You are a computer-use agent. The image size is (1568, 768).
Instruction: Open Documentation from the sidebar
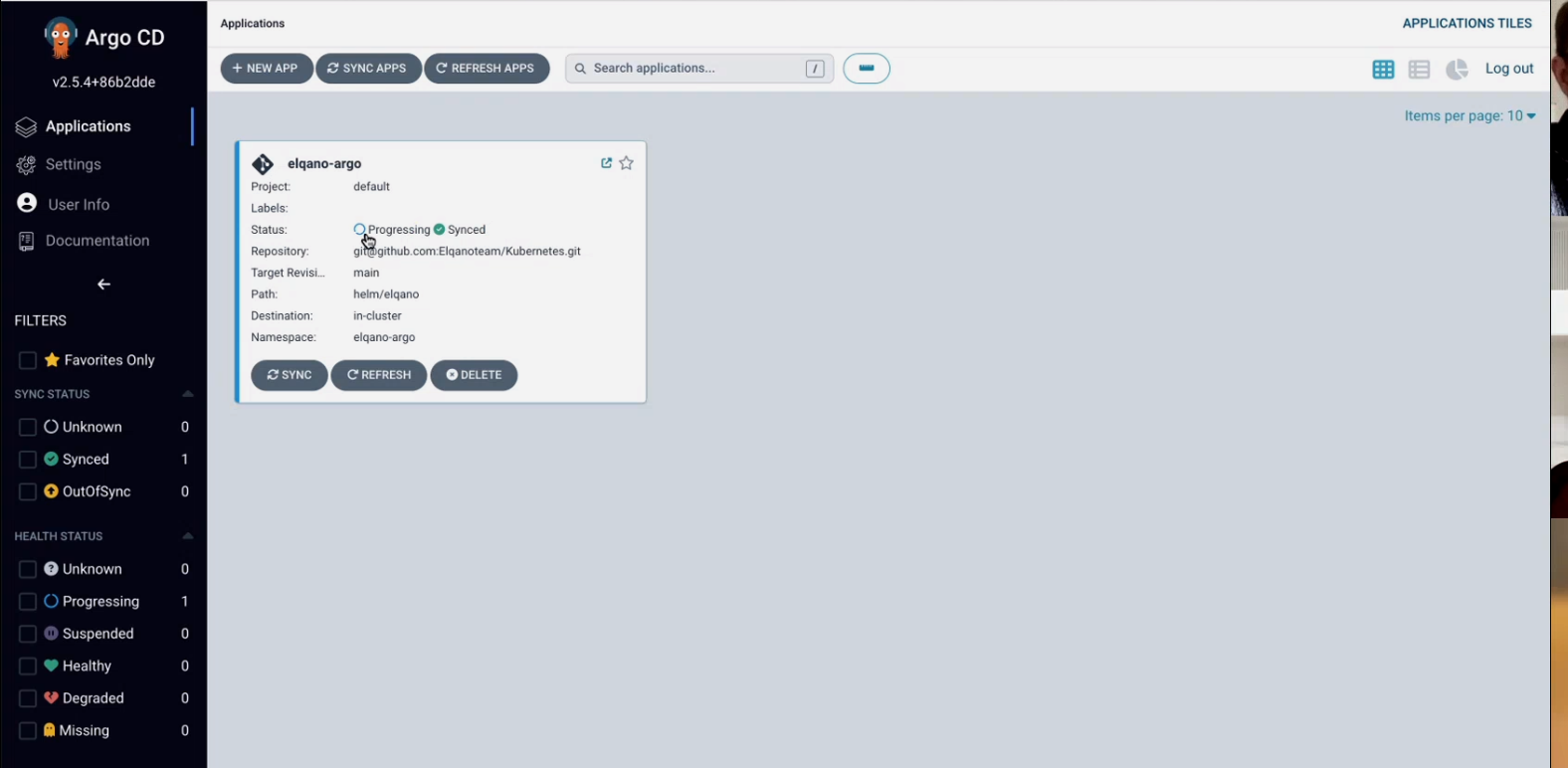click(x=98, y=241)
